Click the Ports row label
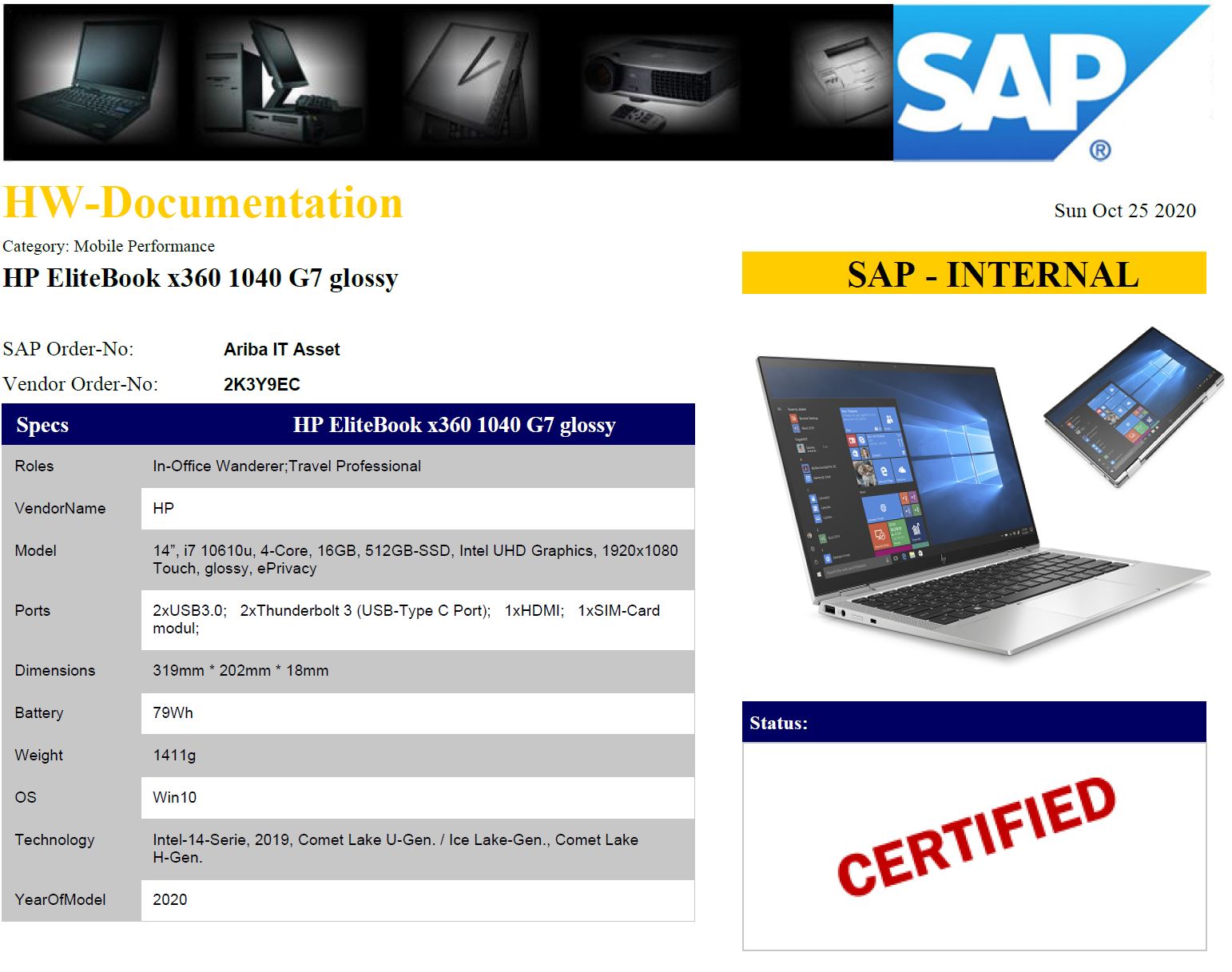Image resolution: width=1232 pixels, height=972 pixels. pyautogui.click(x=33, y=610)
